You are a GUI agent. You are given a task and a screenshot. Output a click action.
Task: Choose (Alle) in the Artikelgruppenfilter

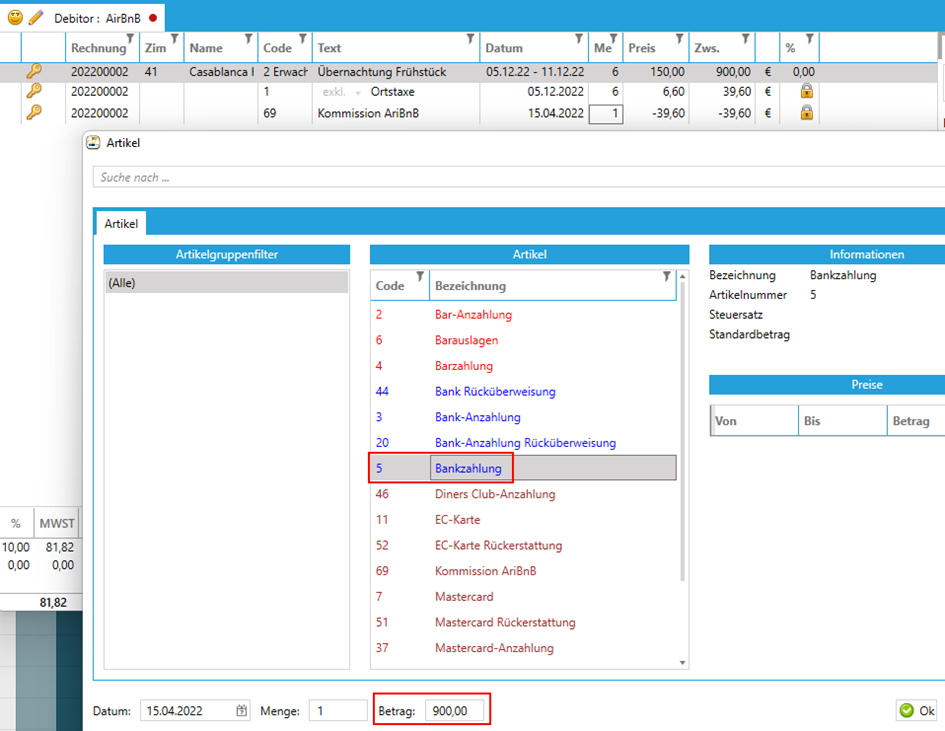point(226,283)
